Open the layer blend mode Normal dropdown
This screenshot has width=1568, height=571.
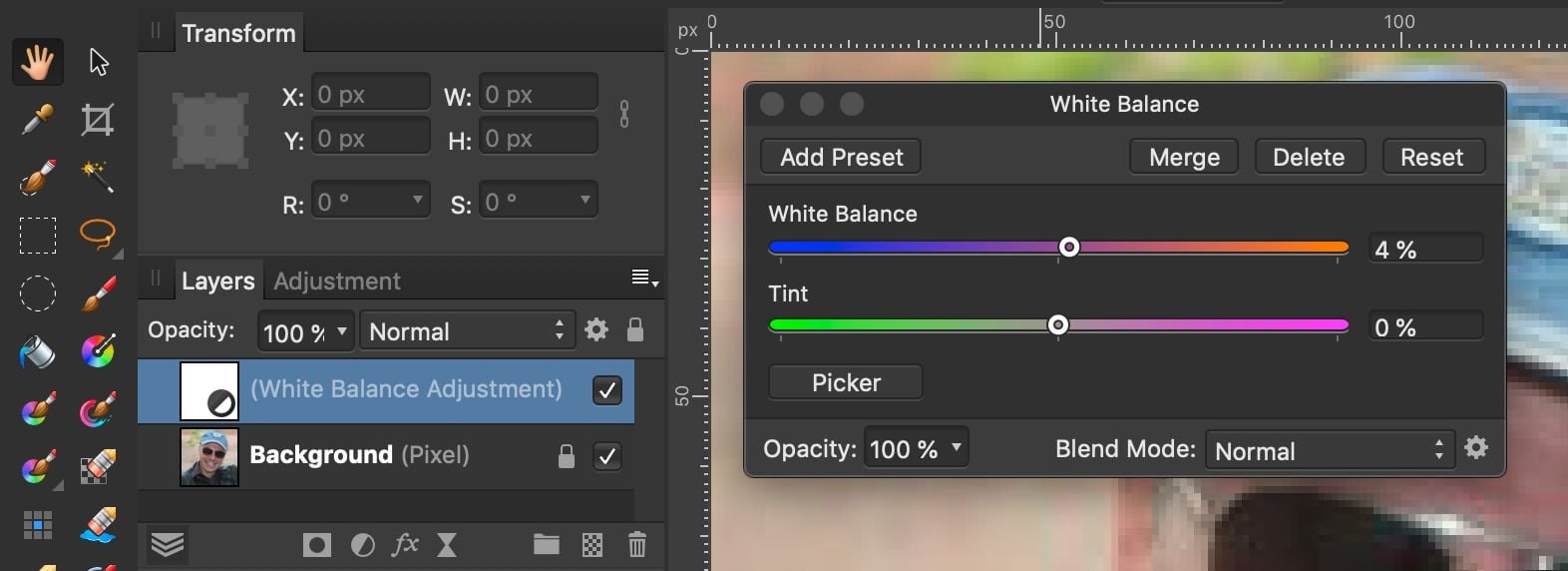pyautogui.click(x=467, y=331)
